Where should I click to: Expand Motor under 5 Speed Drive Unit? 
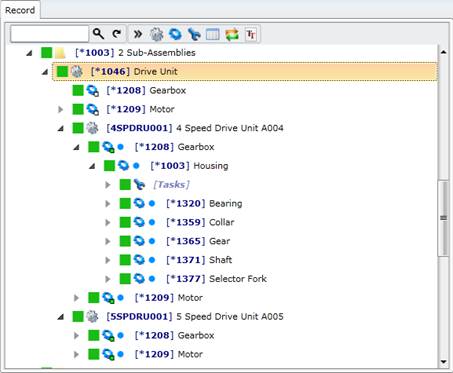pos(76,354)
